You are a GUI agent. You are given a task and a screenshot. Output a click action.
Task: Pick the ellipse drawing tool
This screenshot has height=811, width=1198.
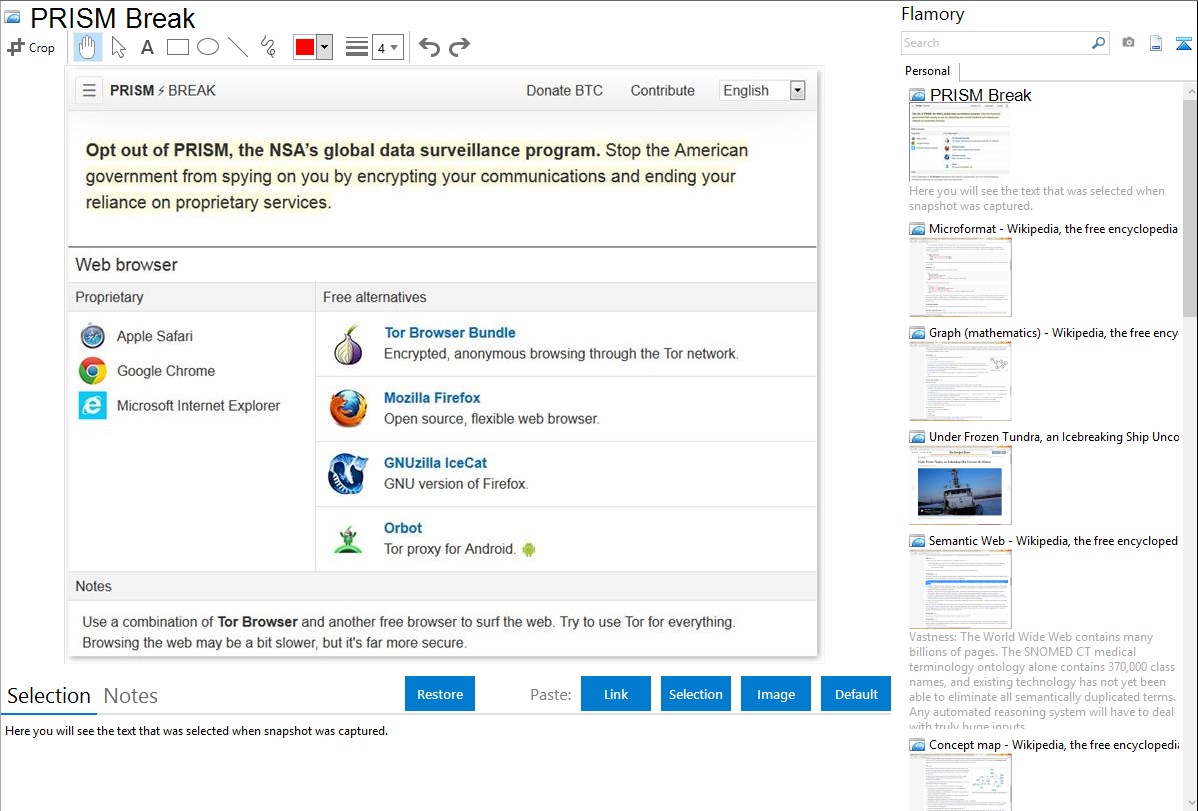coord(208,47)
